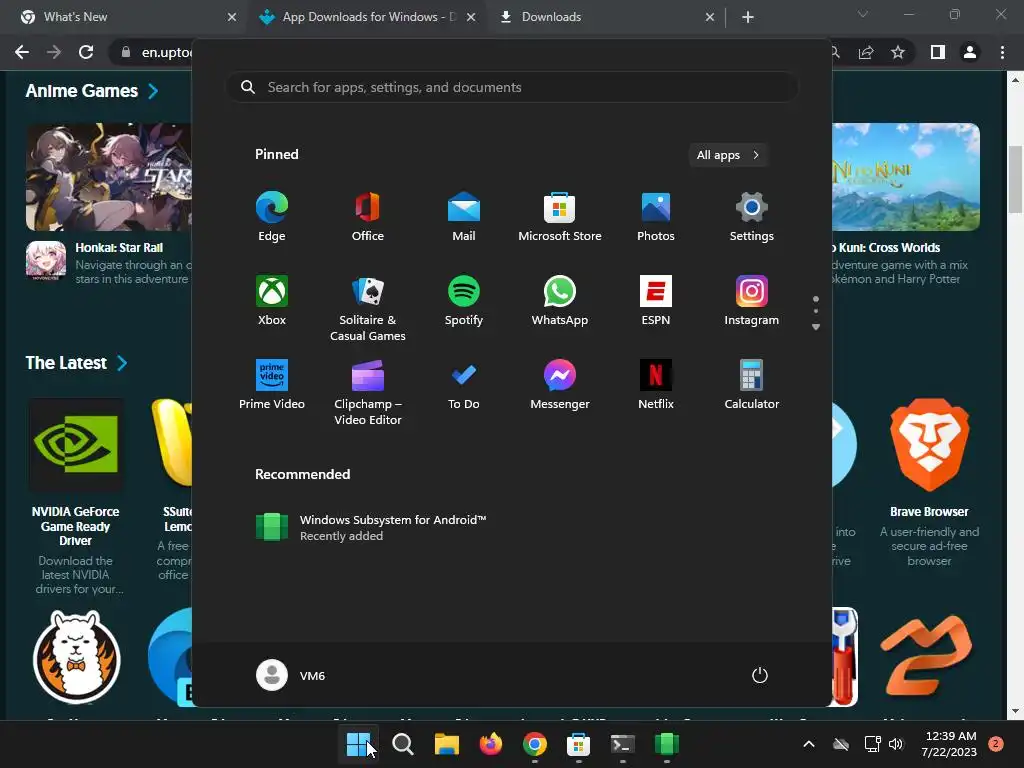
Task: Open WhatsApp pinned app
Action: (x=560, y=300)
